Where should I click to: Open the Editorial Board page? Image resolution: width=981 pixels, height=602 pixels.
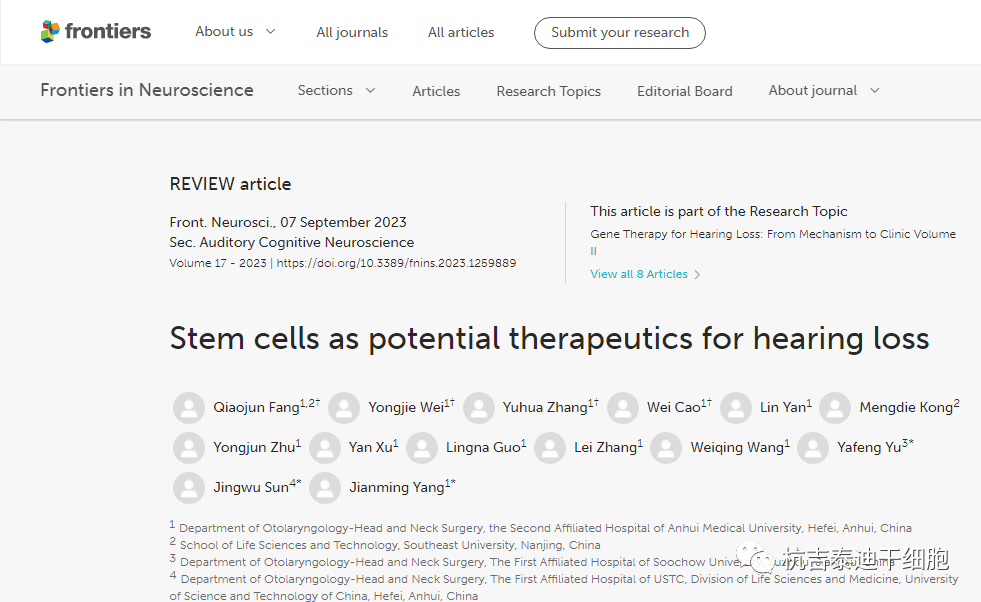pyautogui.click(x=684, y=91)
